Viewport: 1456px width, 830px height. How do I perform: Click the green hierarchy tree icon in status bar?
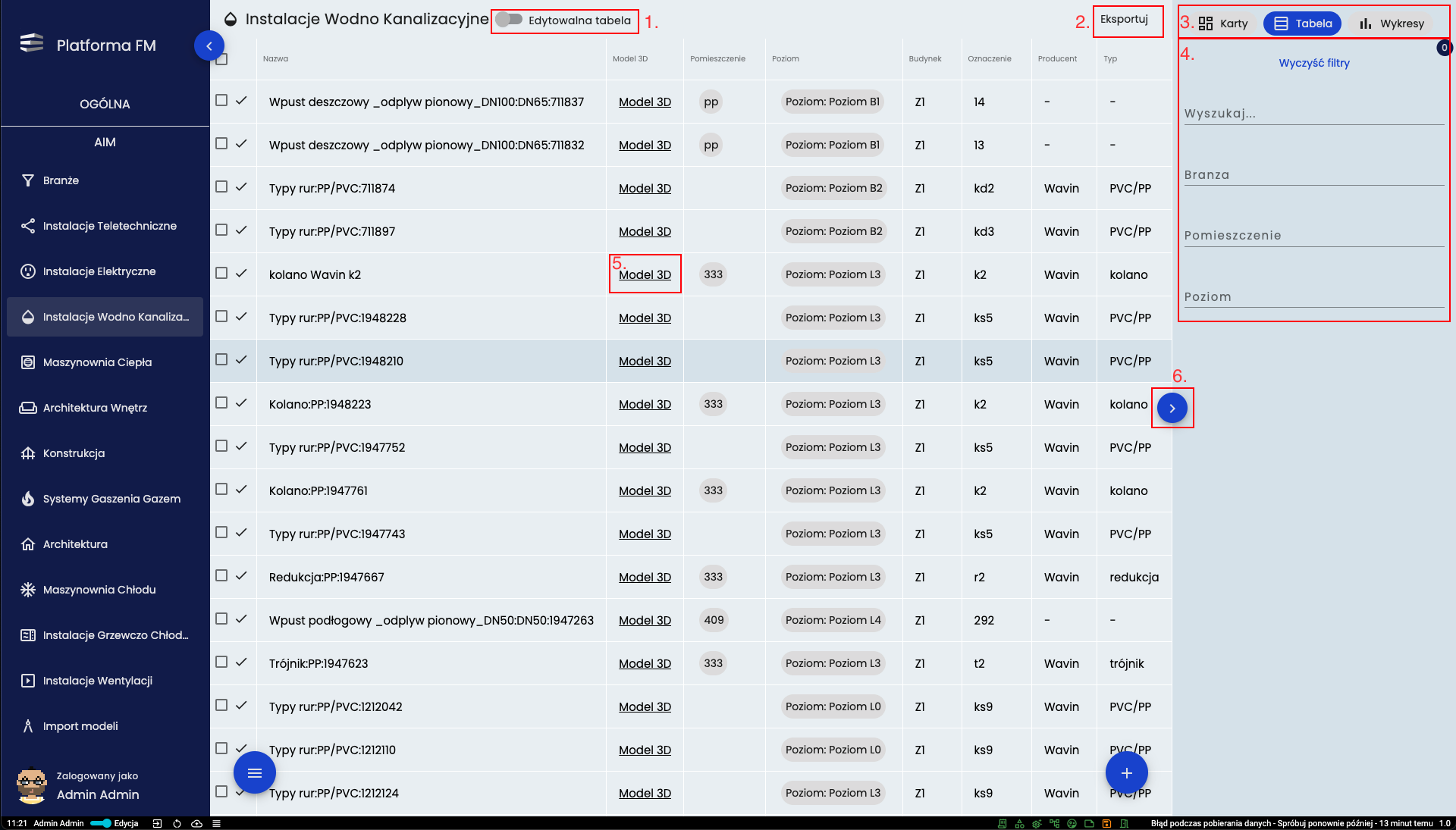tap(1054, 823)
